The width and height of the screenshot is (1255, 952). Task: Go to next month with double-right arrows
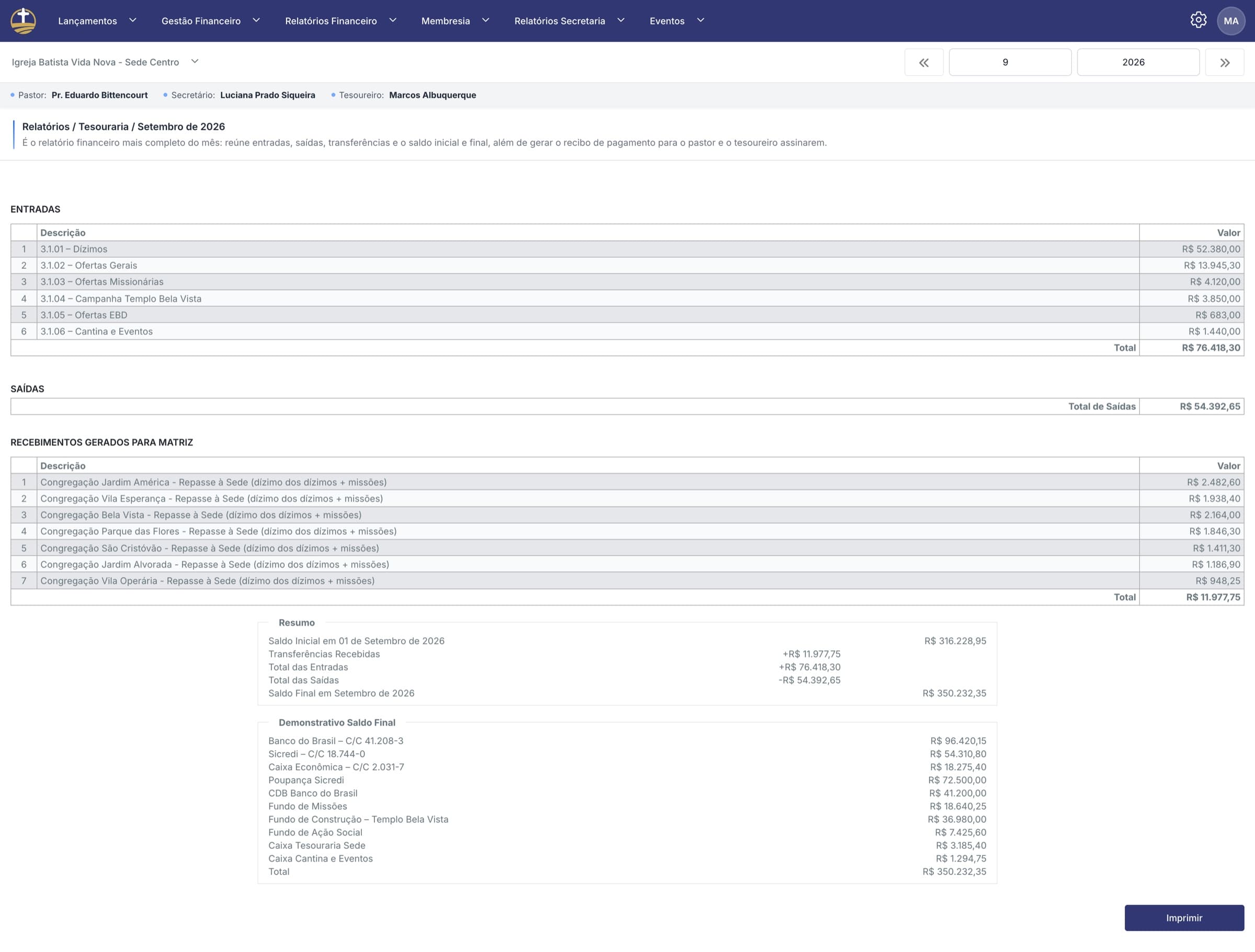tap(1224, 62)
